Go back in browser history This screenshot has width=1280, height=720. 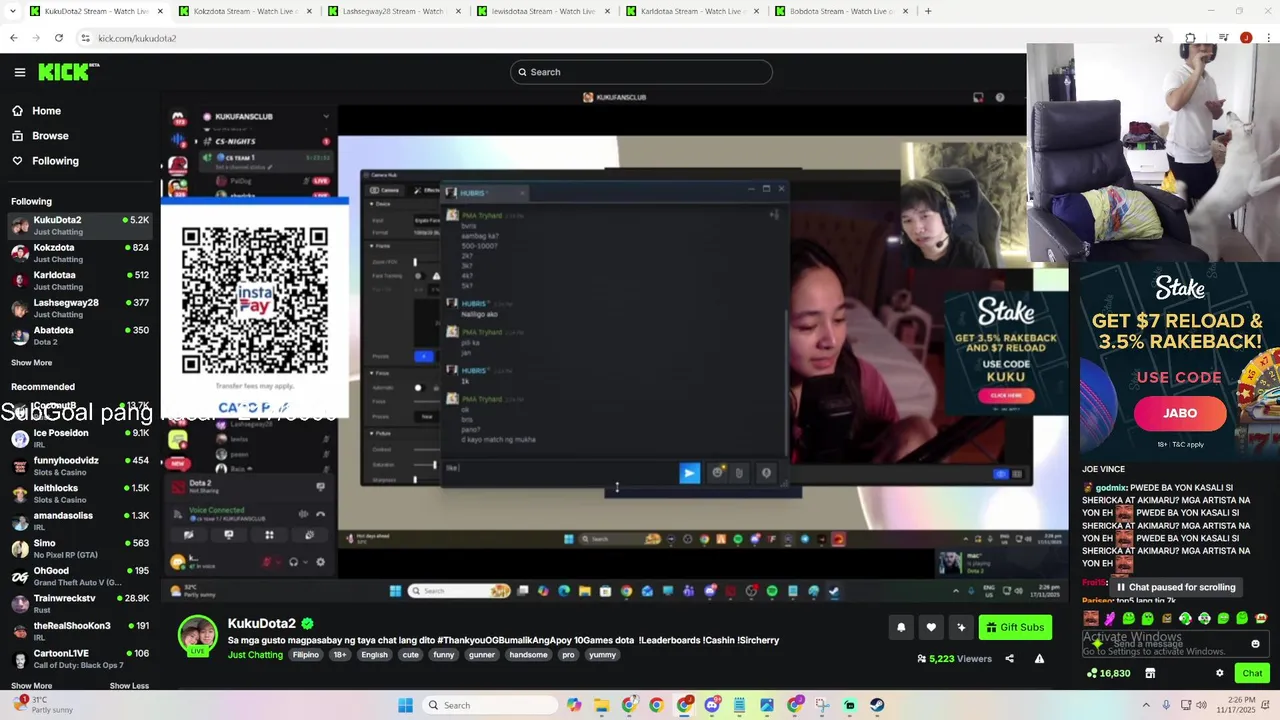(x=14, y=38)
